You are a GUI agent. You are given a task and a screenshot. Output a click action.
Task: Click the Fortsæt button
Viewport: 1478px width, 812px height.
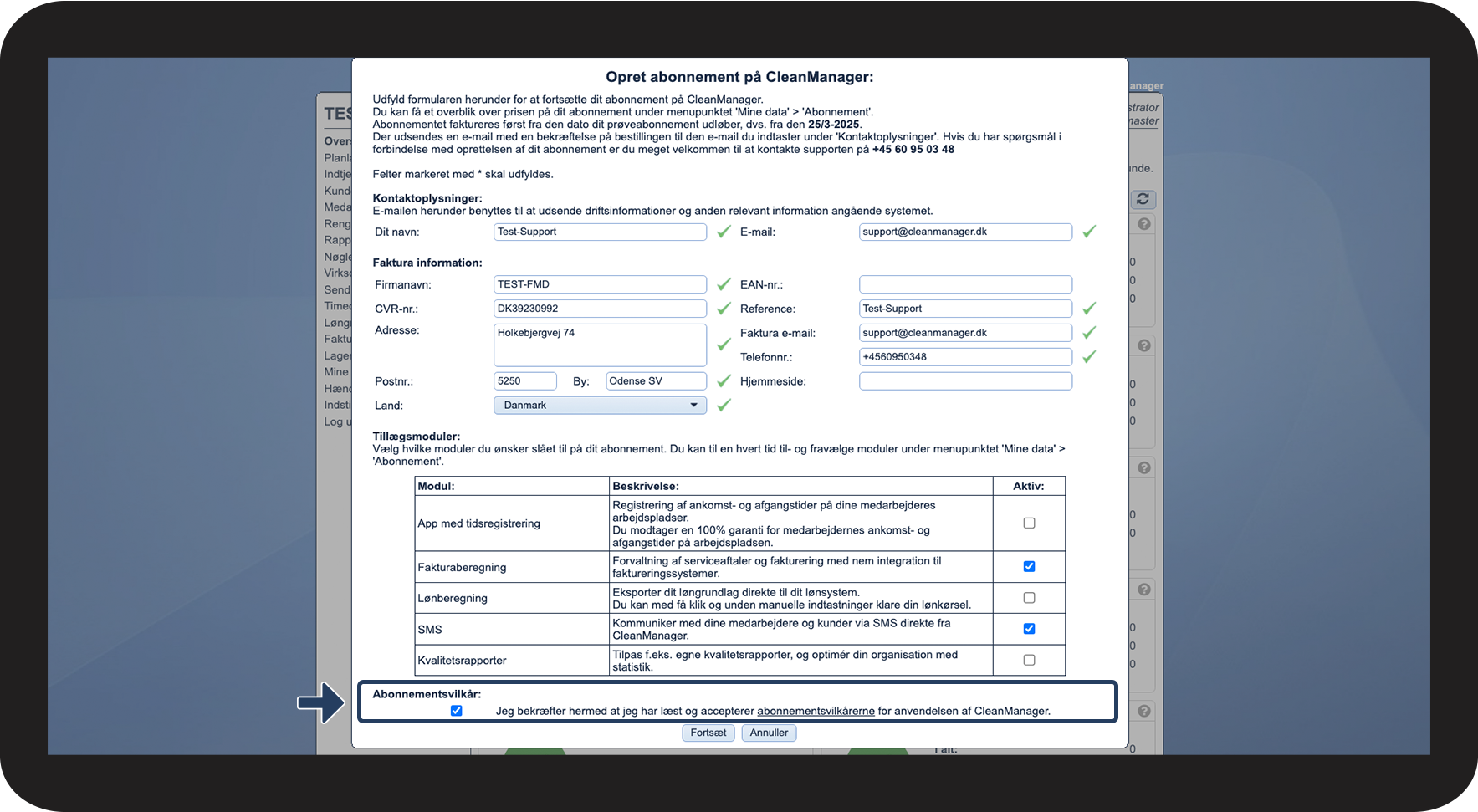[x=708, y=733]
